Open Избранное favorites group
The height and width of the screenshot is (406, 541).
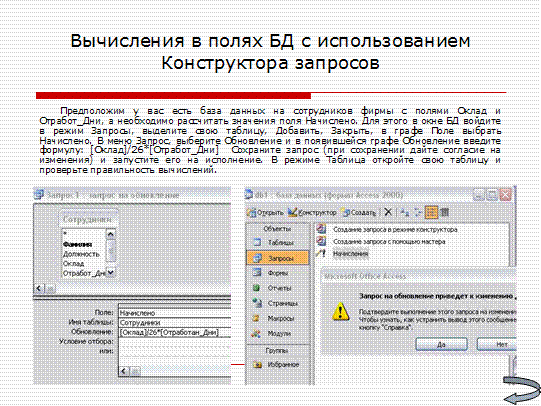point(277,365)
